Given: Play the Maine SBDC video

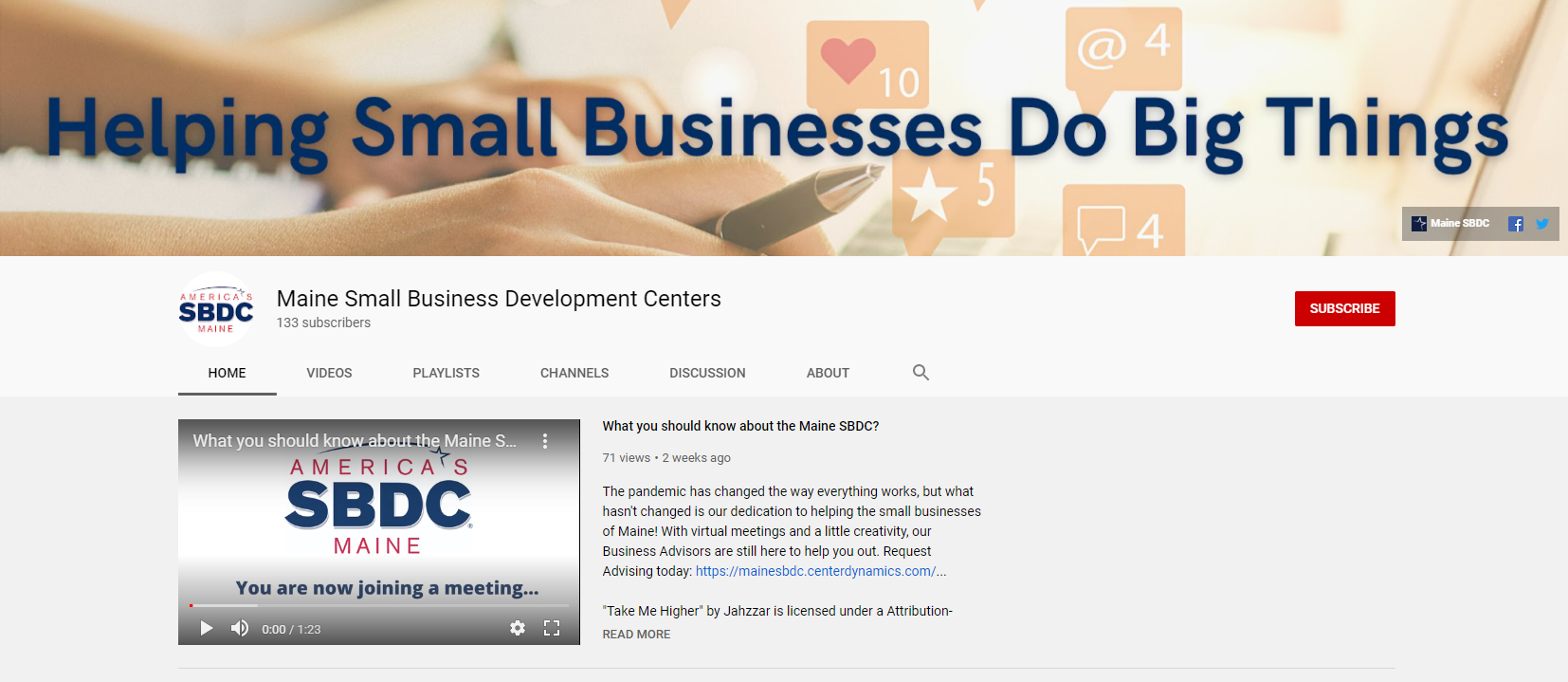Looking at the screenshot, I should coord(206,628).
